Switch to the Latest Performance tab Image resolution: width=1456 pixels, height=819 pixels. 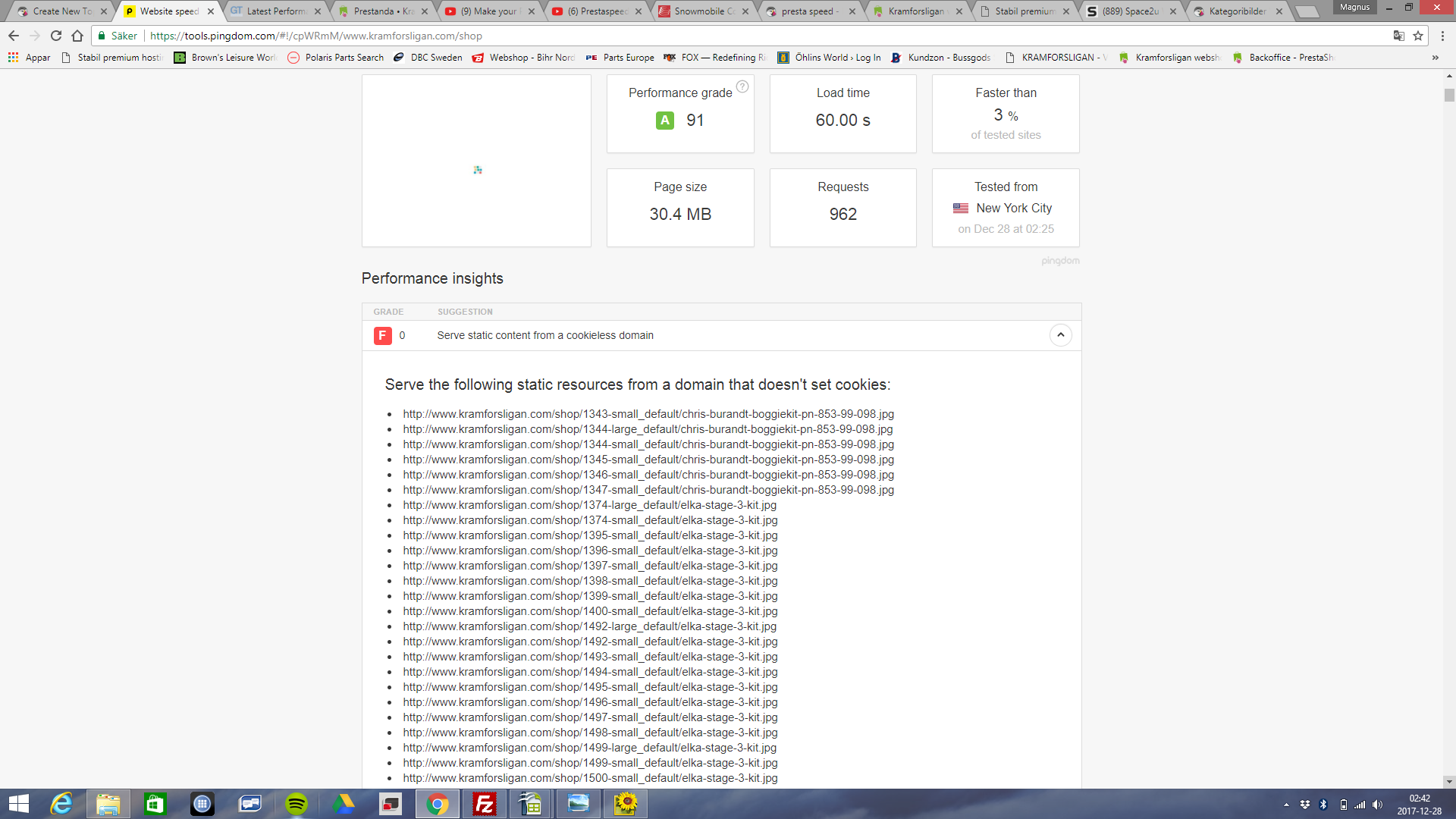coord(276,11)
